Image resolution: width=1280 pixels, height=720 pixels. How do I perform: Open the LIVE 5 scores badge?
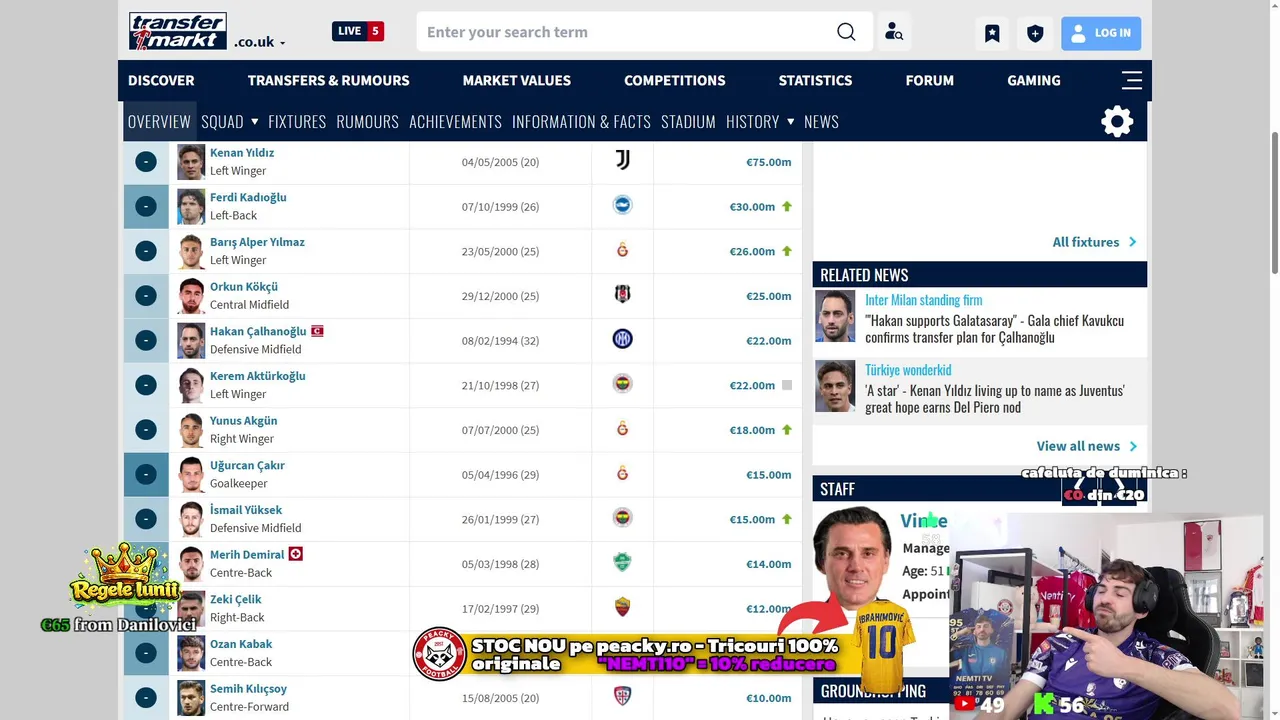click(x=358, y=31)
